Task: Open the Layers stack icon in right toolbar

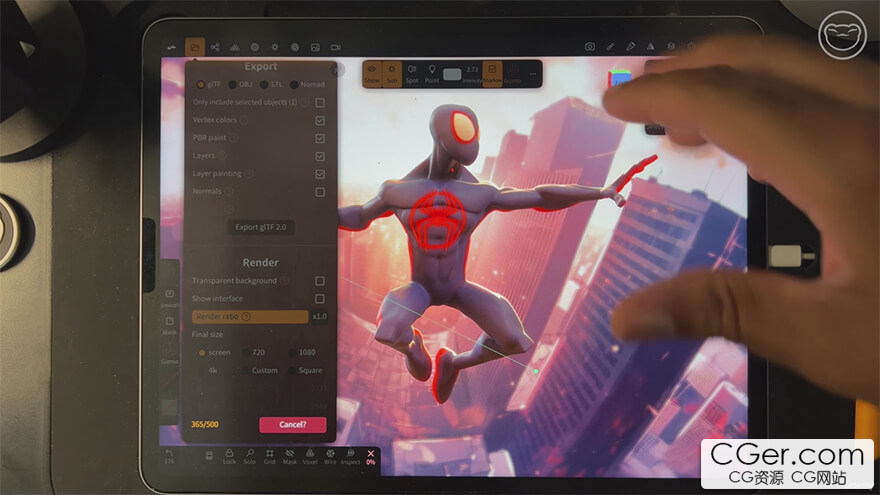Action: pos(671,47)
